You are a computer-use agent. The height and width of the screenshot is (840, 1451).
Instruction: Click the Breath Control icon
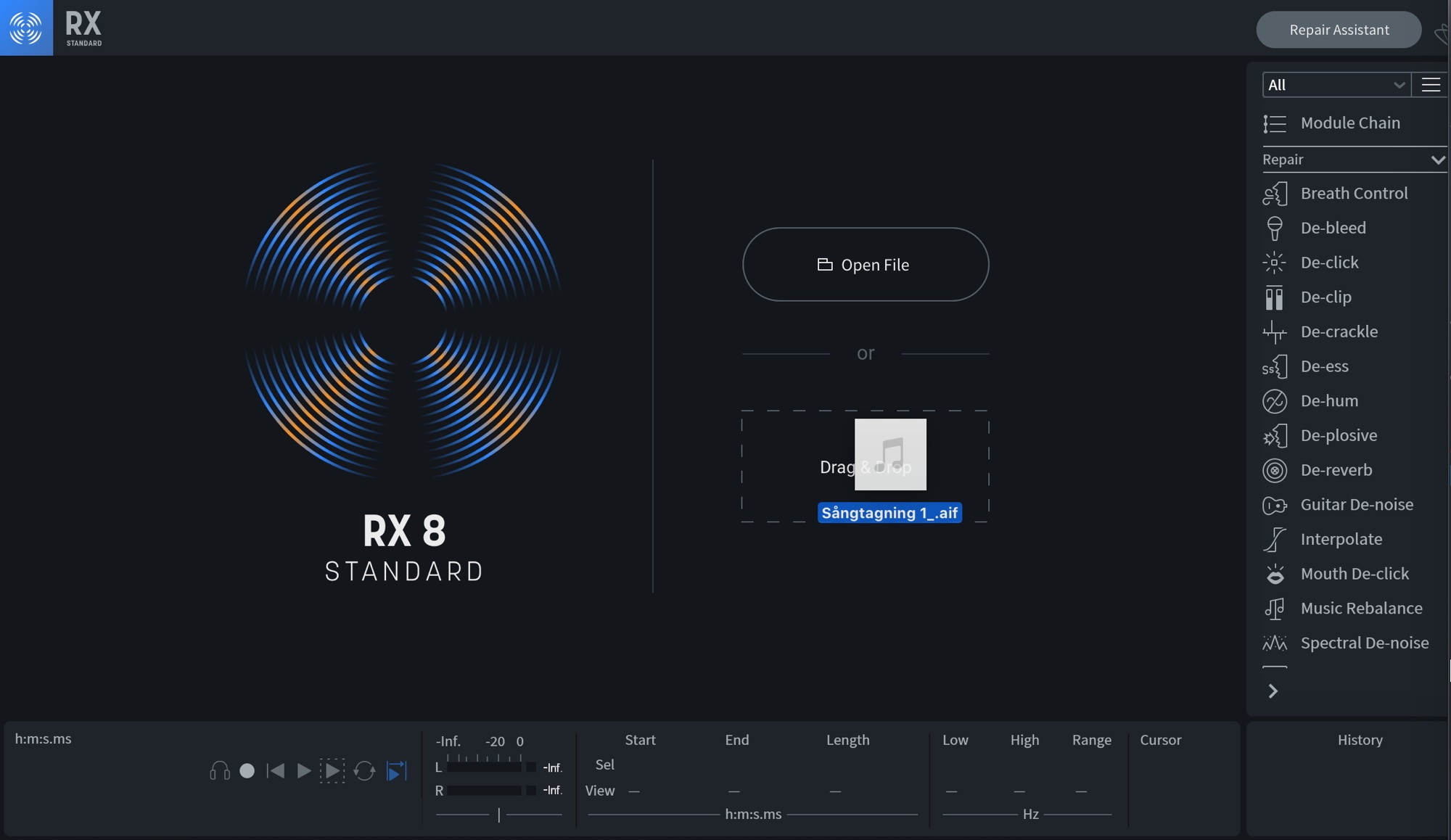click(1275, 194)
